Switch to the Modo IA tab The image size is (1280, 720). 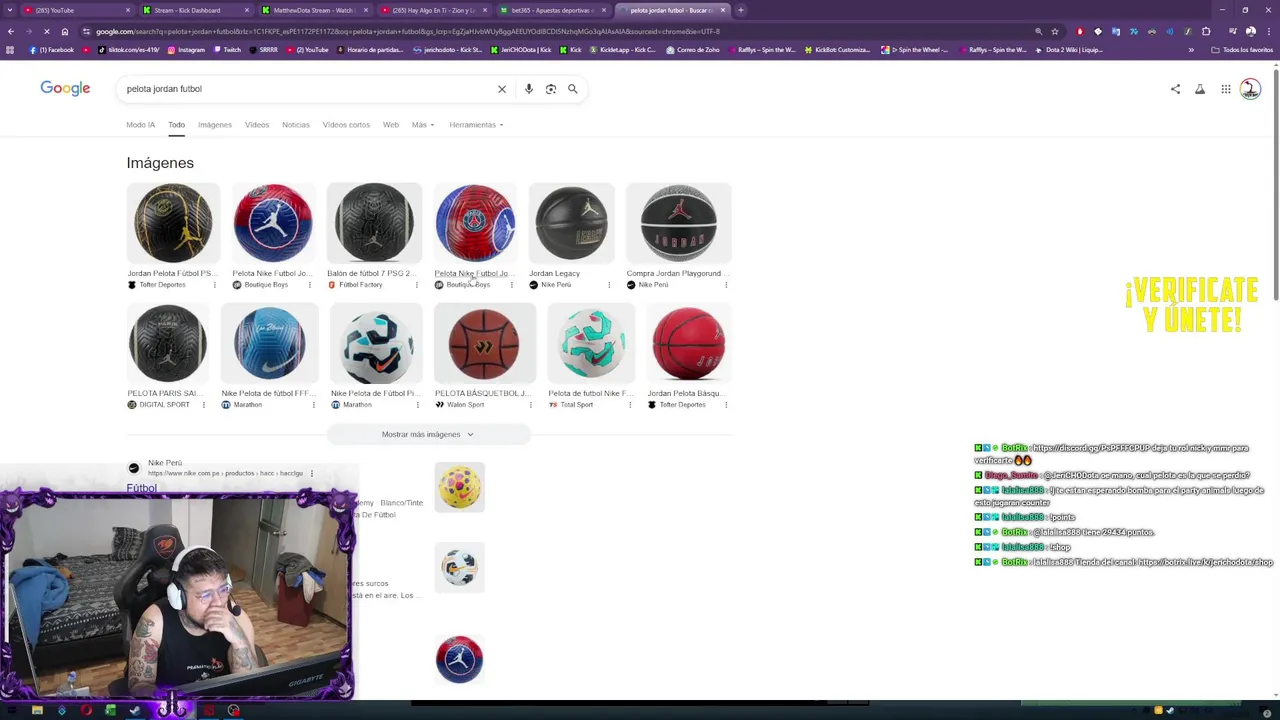[140, 125]
